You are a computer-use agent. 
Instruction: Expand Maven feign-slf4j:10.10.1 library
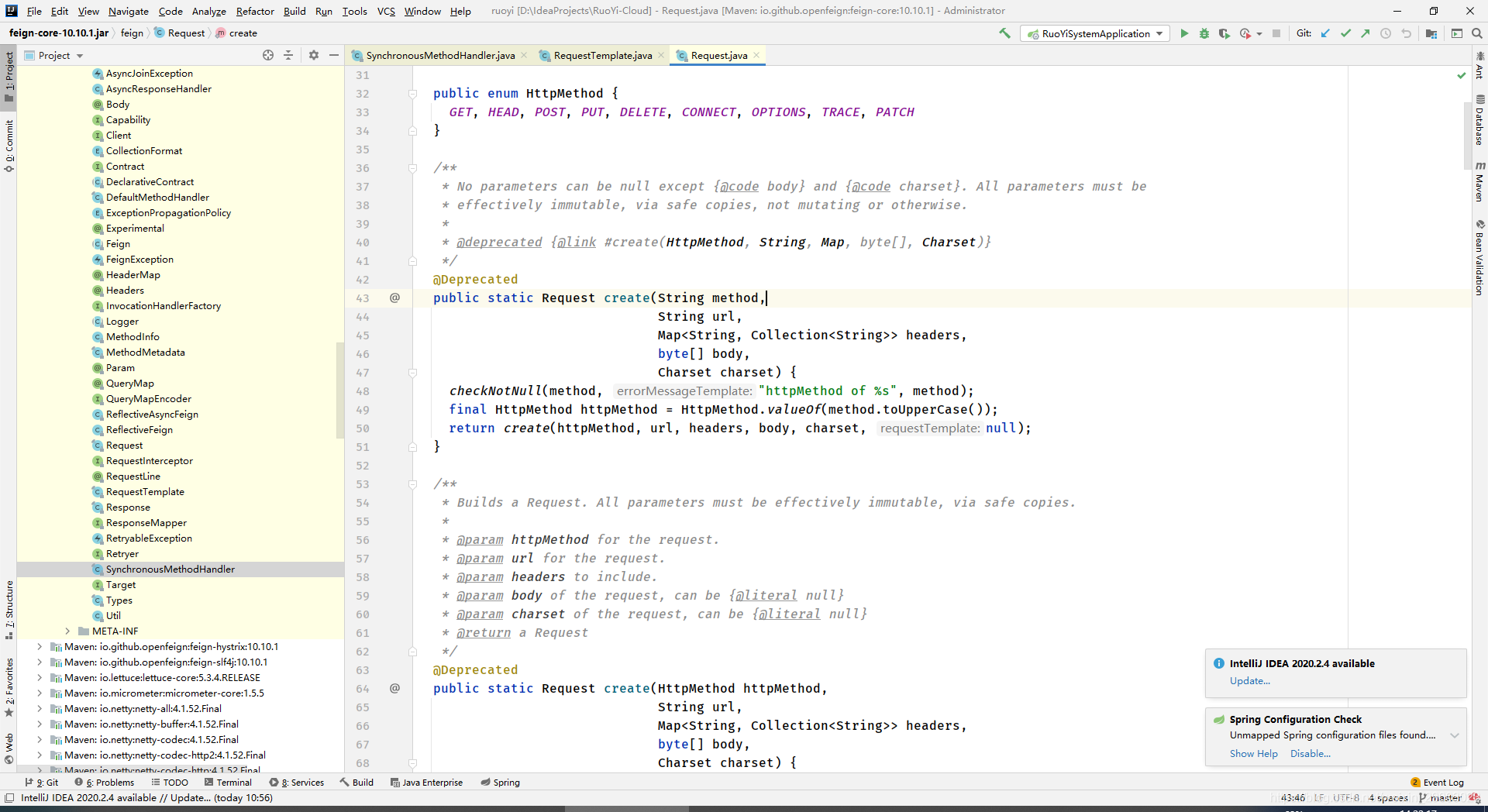40,662
